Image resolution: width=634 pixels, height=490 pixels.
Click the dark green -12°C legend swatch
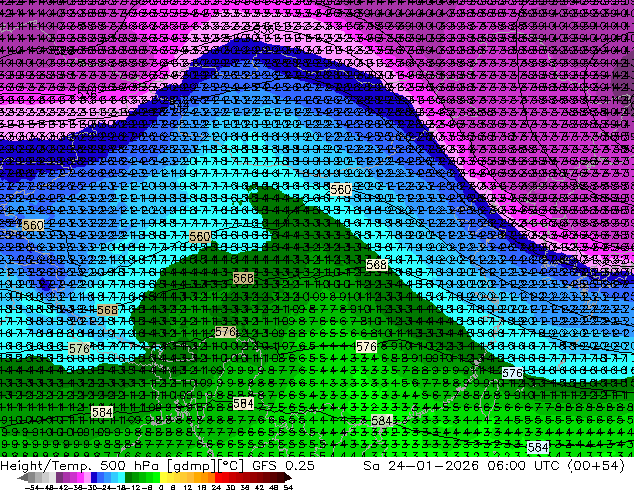pos(129,477)
